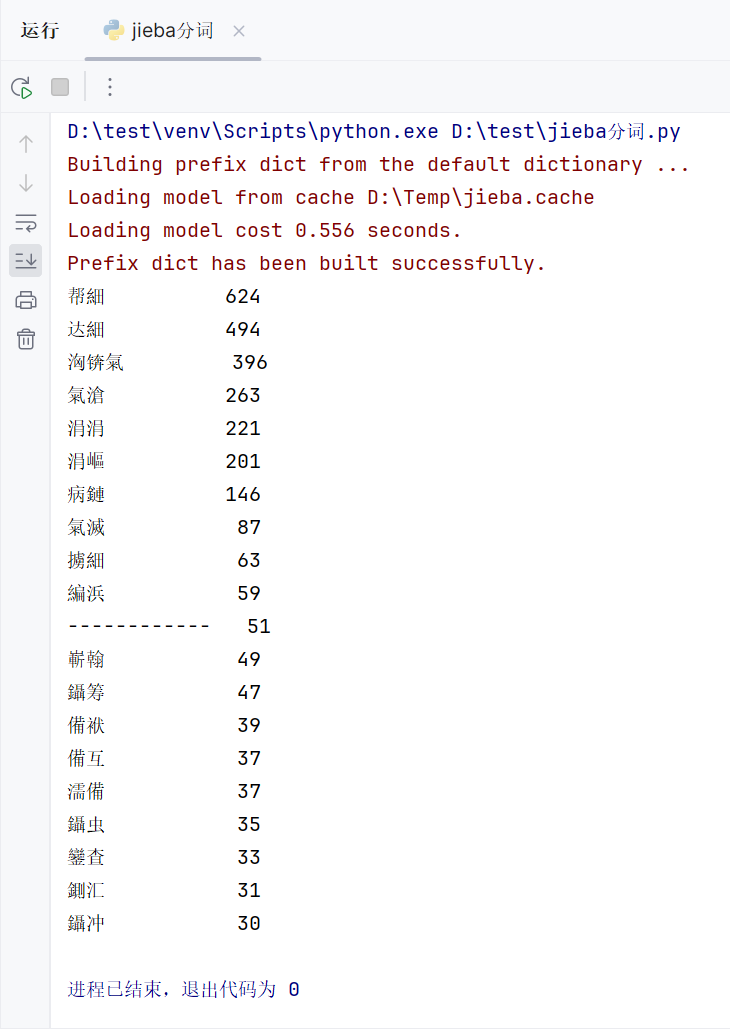Image resolution: width=730 pixels, height=1029 pixels.
Task: Click the 'Building prefix dict' message line
Action: click(378, 164)
